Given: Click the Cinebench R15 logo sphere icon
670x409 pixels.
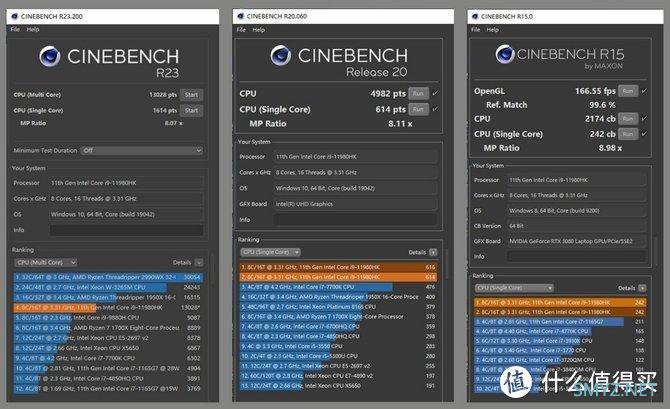Looking at the screenshot, I should 505,54.
